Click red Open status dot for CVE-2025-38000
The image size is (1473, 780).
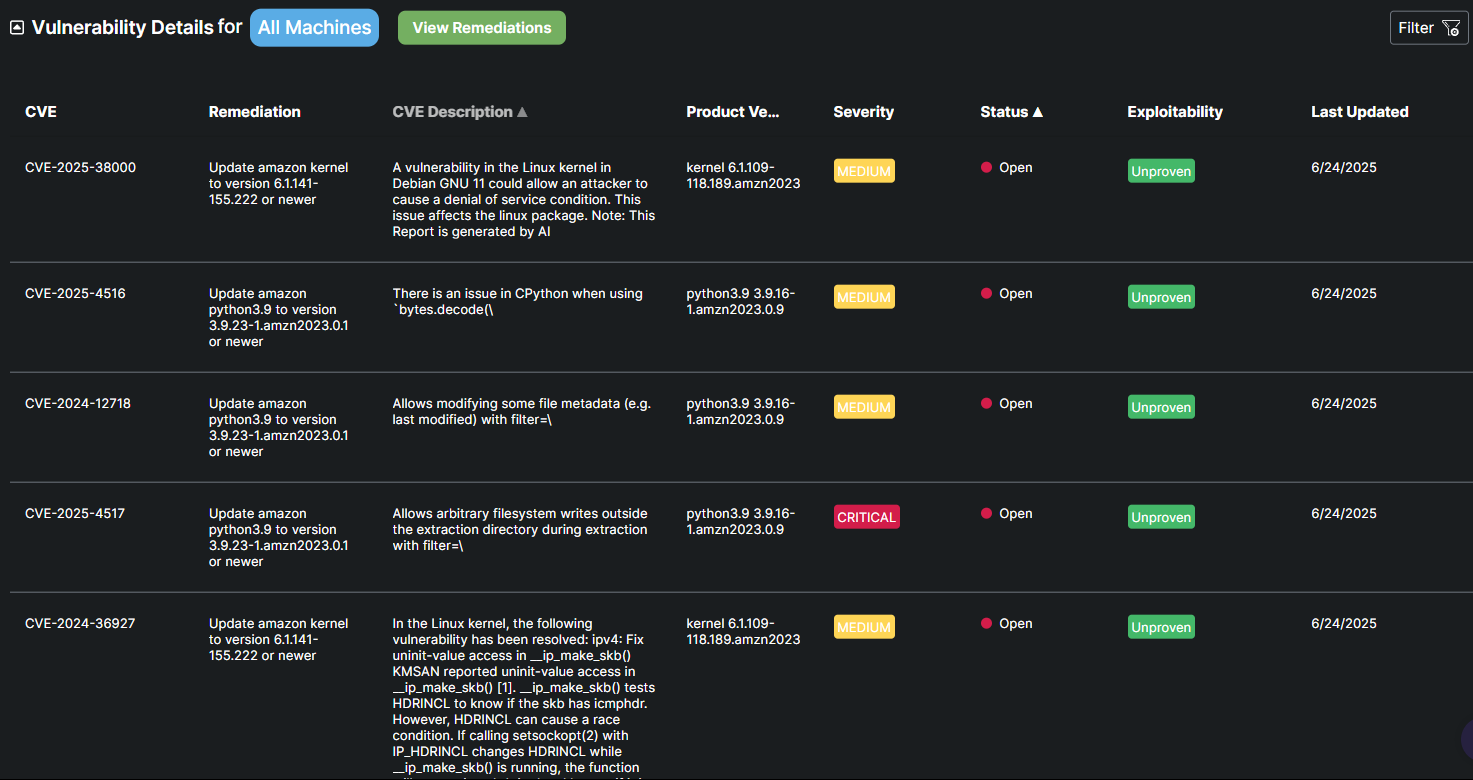[987, 168]
